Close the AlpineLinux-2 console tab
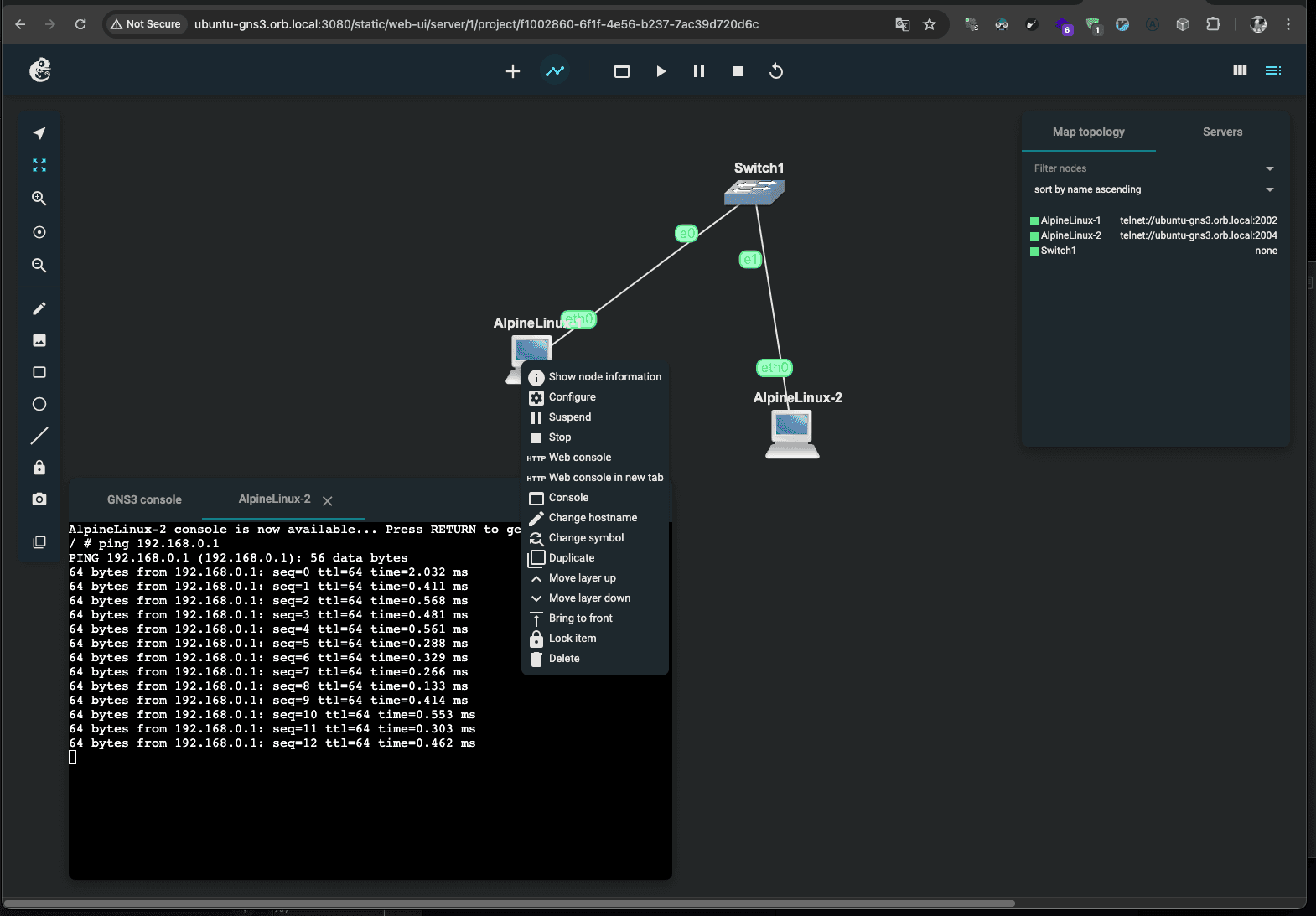The image size is (1316, 916). pyautogui.click(x=328, y=500)
